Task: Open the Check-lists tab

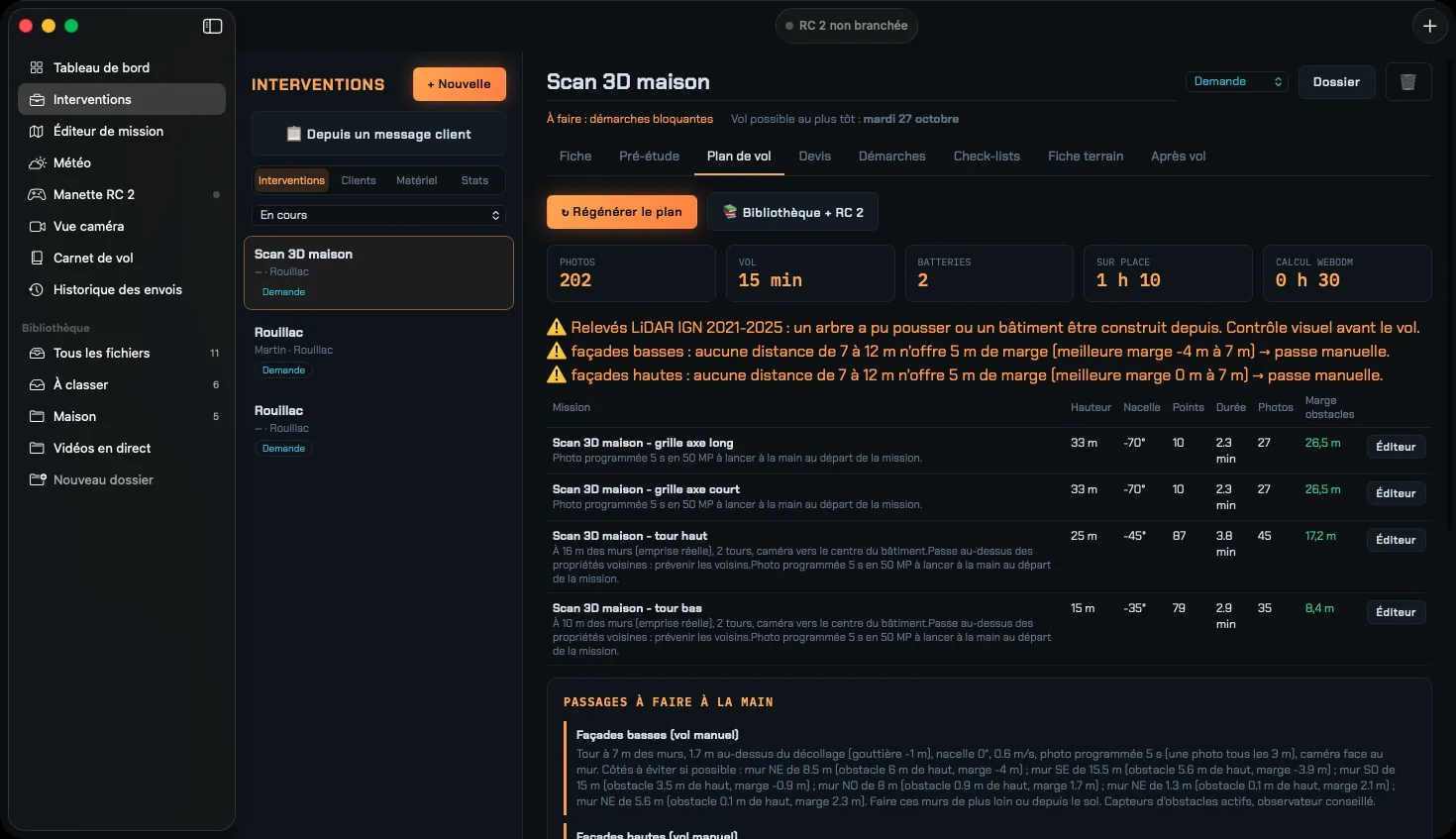Action: click(x=987, y=157)
